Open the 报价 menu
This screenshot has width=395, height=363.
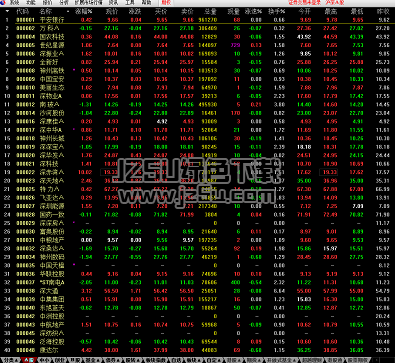47,2
